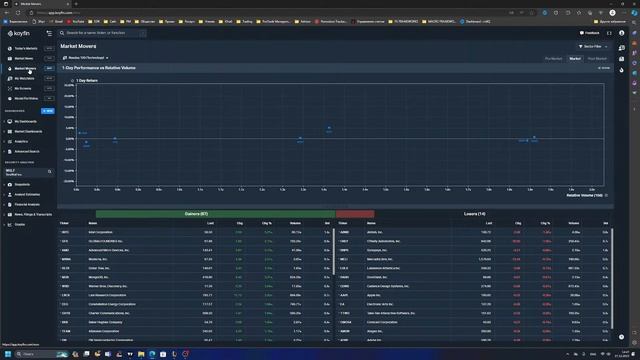
Task: Click the My Screens icon
Action: [10, 88]
